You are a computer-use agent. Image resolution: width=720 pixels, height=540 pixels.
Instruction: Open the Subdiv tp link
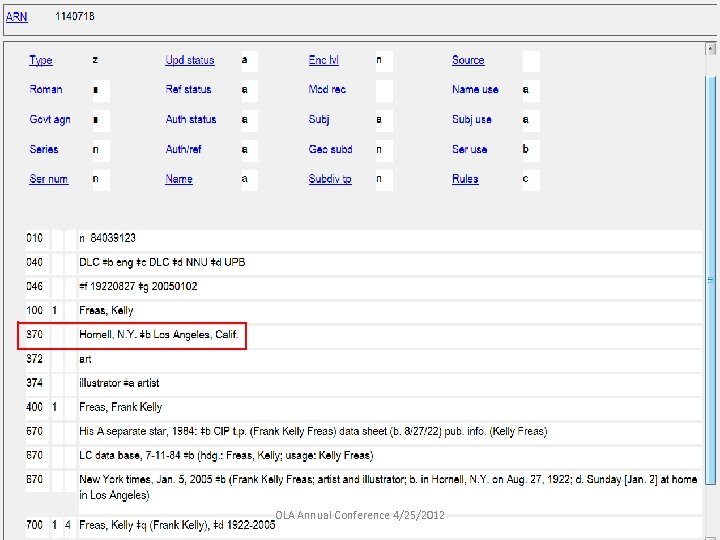330,179
